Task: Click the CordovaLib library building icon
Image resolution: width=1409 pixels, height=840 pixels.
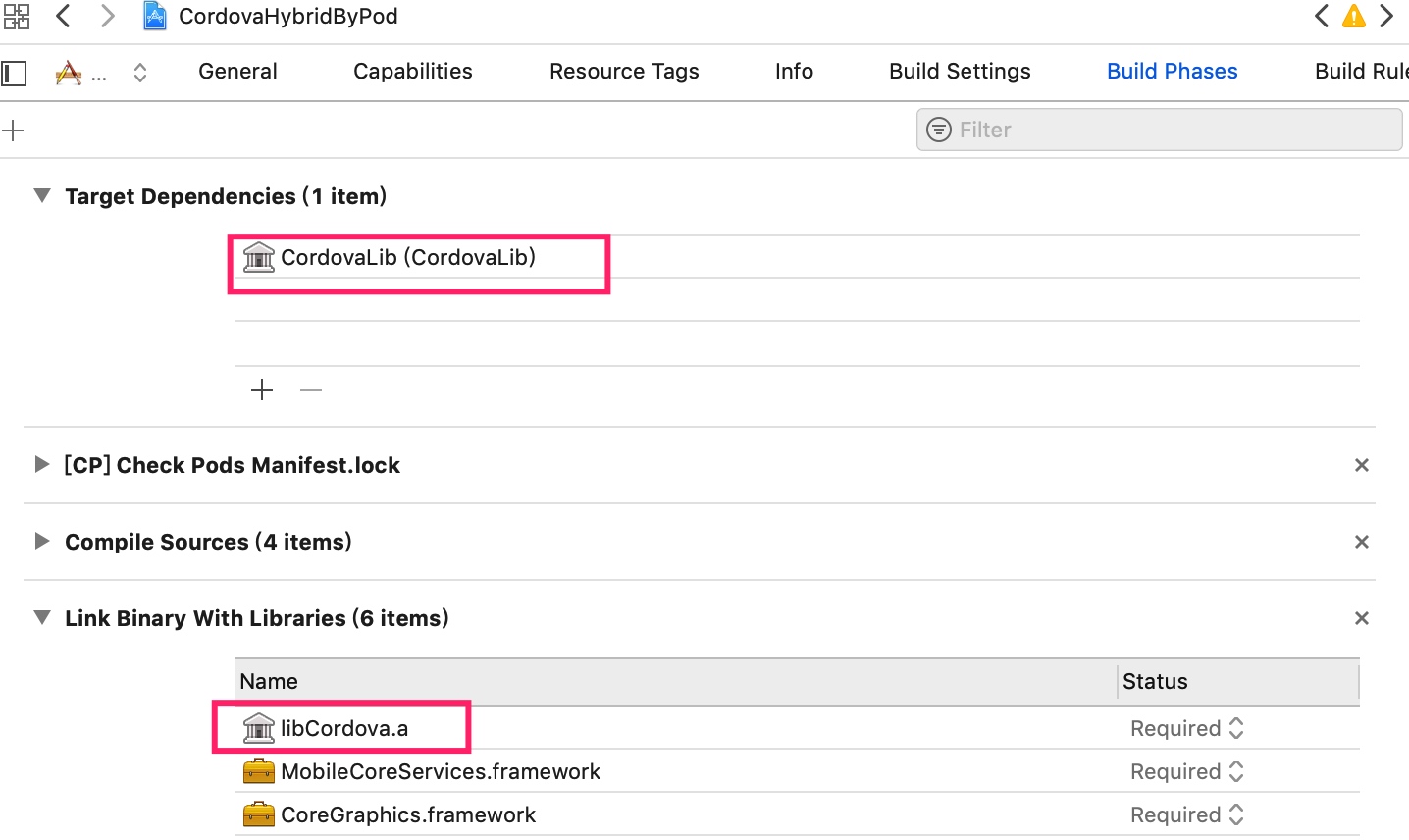Action: [259, 257]
